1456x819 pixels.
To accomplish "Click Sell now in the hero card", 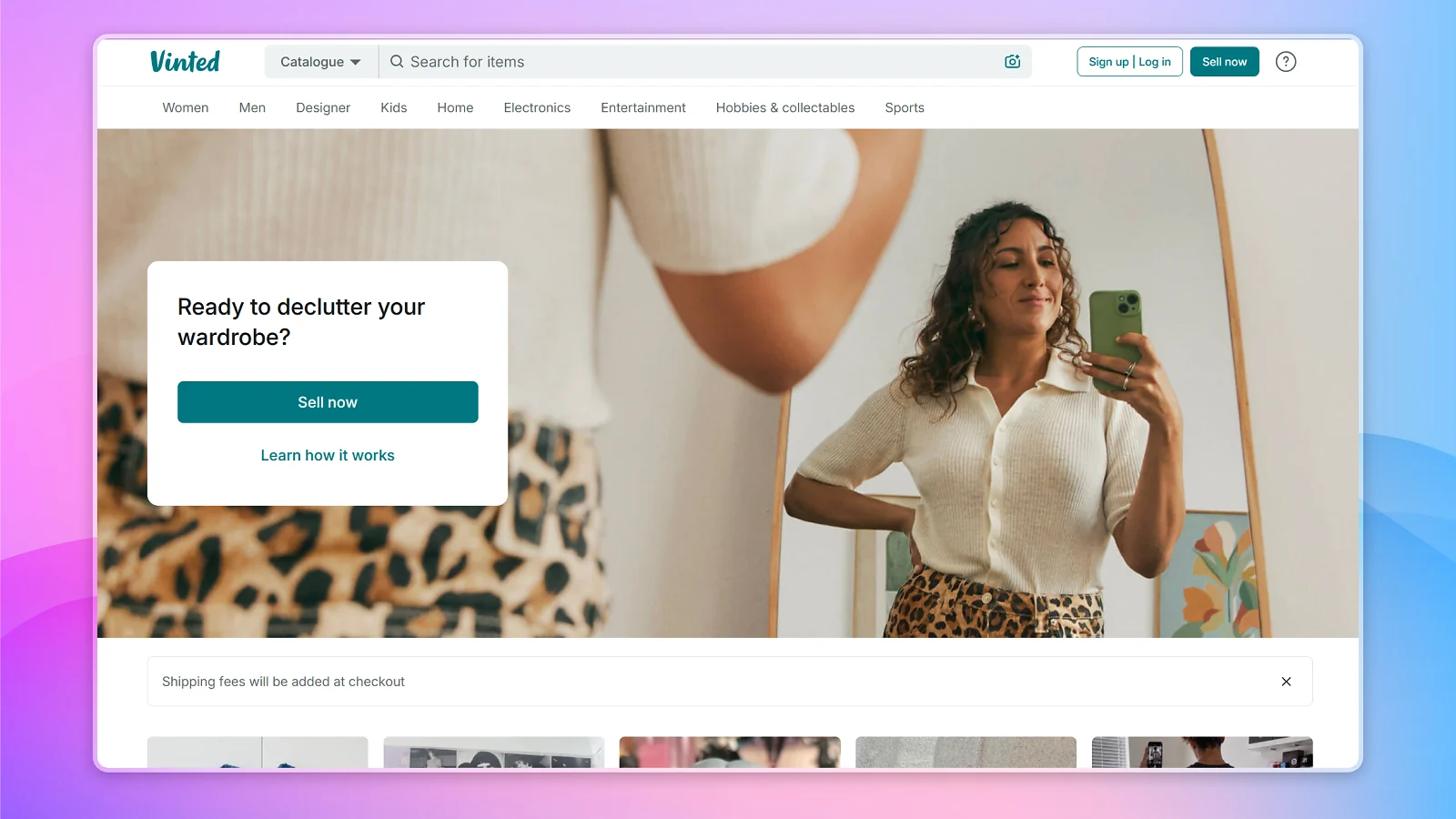I will coord(328,402).
